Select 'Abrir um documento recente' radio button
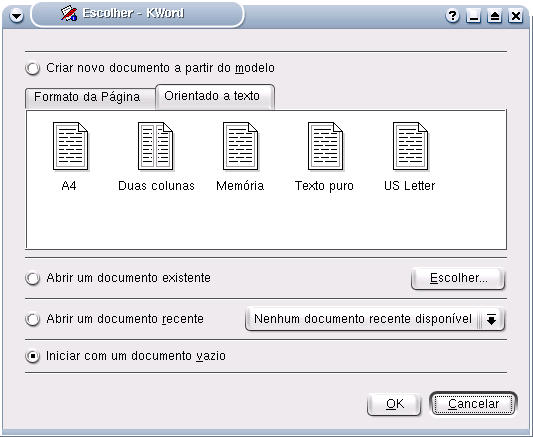 pyautogui.click(x=33, y=319)
